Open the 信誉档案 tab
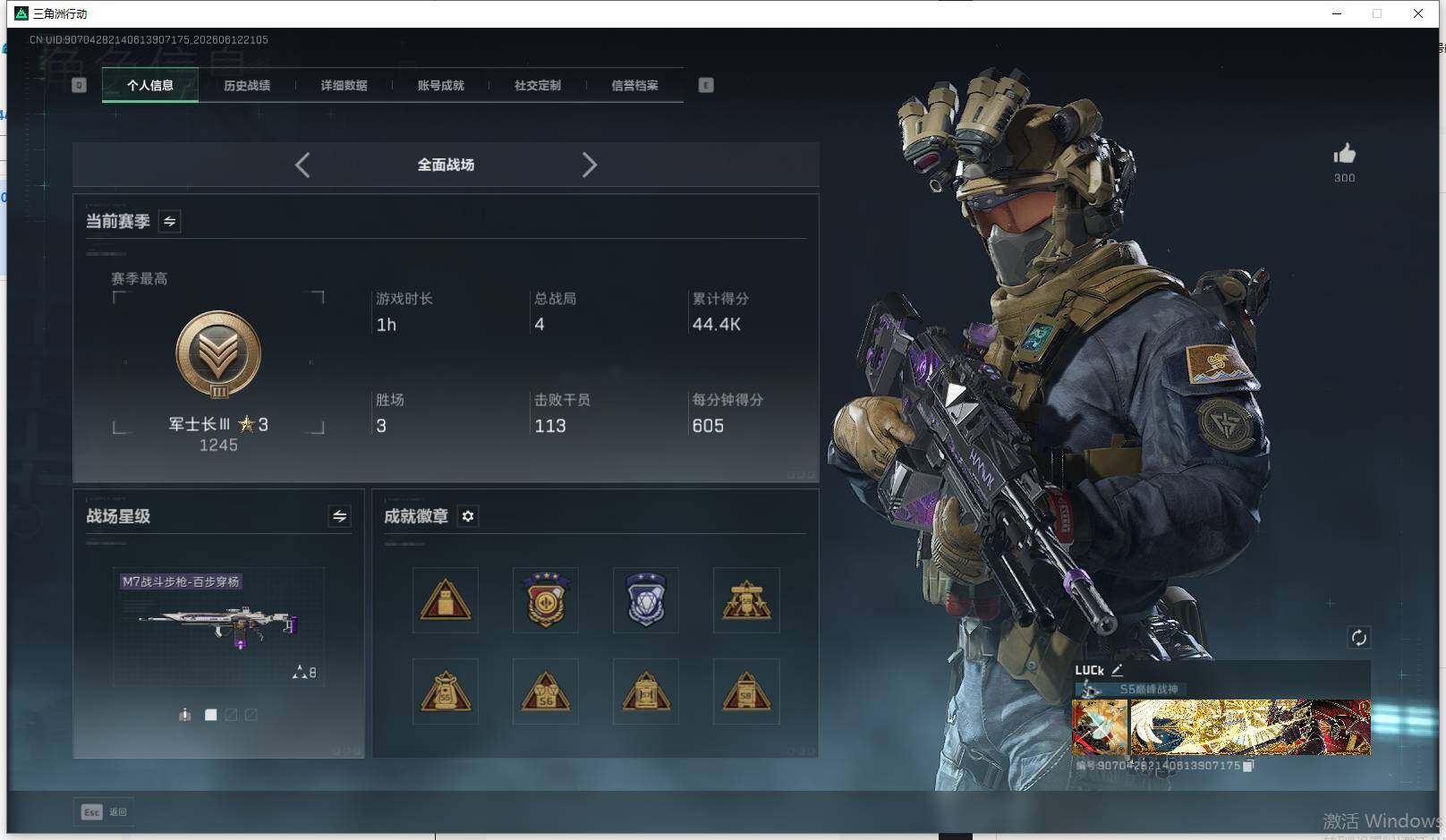The image size is (1446, 840). 634,85
